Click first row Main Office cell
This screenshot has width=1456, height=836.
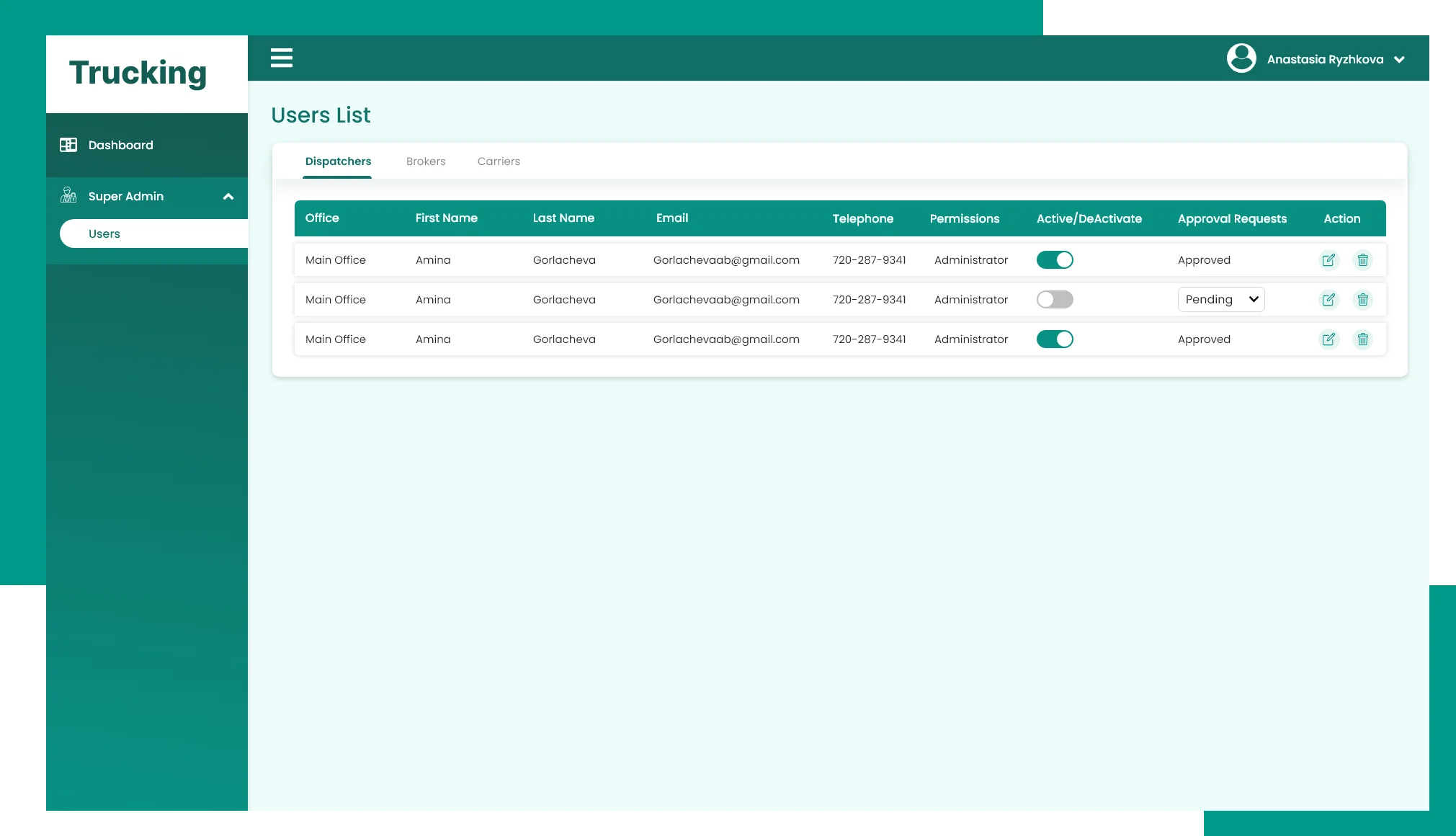335,259
